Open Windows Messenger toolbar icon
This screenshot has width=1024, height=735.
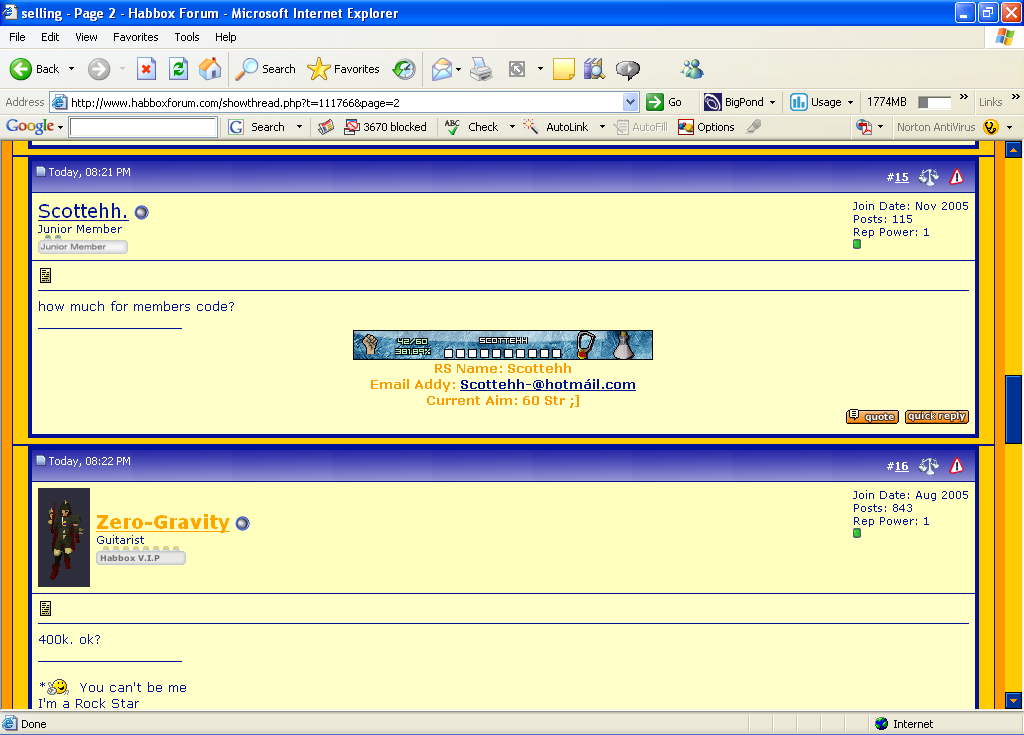692,69
